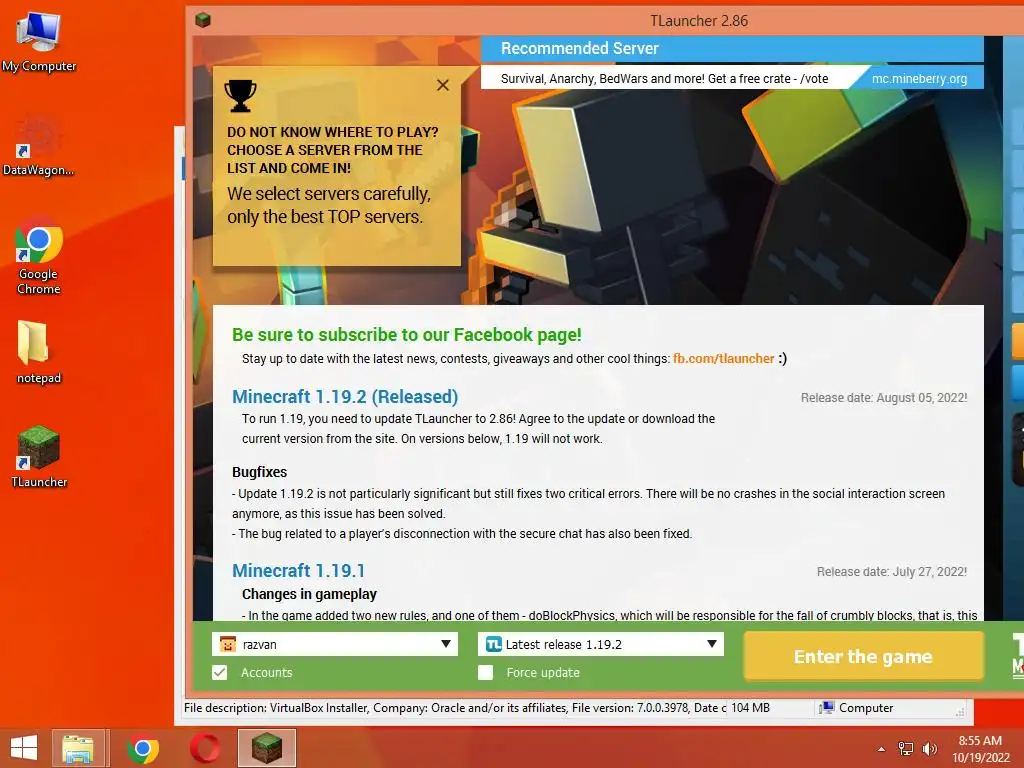This screenshot has width=1024, height=768.
Task: Click the Facebook subscribe heading
Action: coord(406,335)
